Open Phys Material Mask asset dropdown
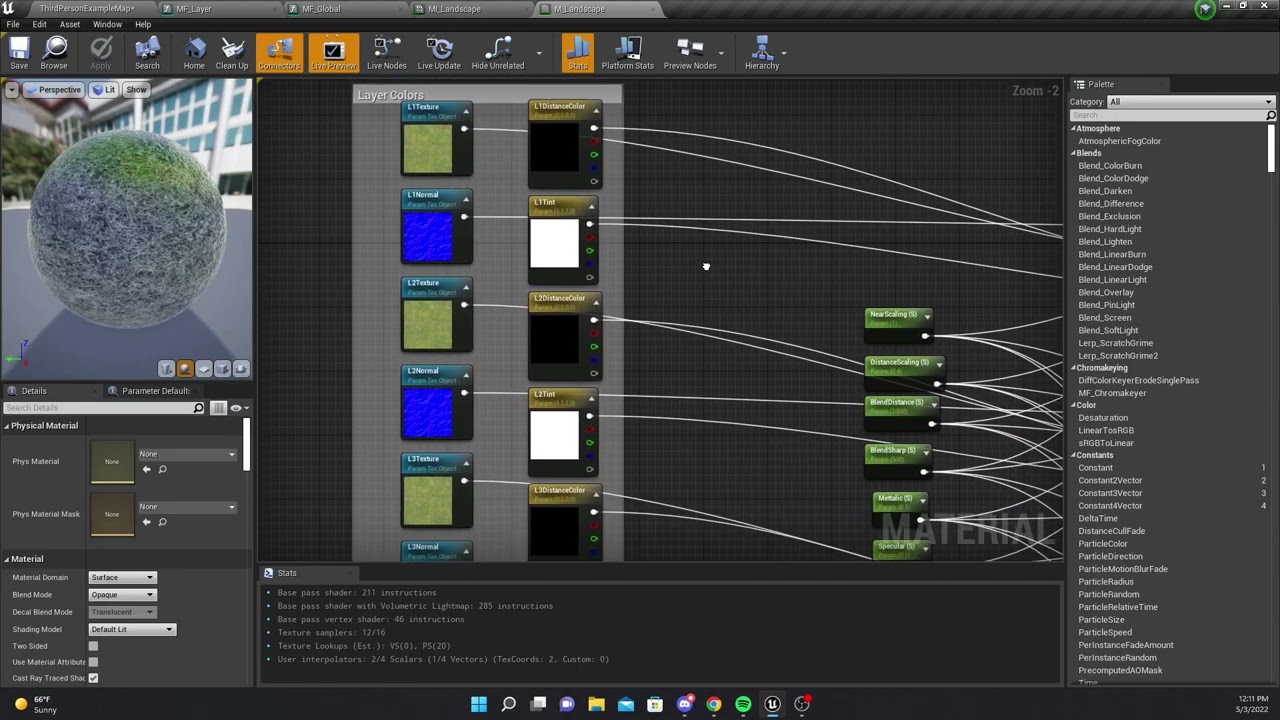Image resolution: width=1280 pixels, height=720 pixels. (187, 507)
